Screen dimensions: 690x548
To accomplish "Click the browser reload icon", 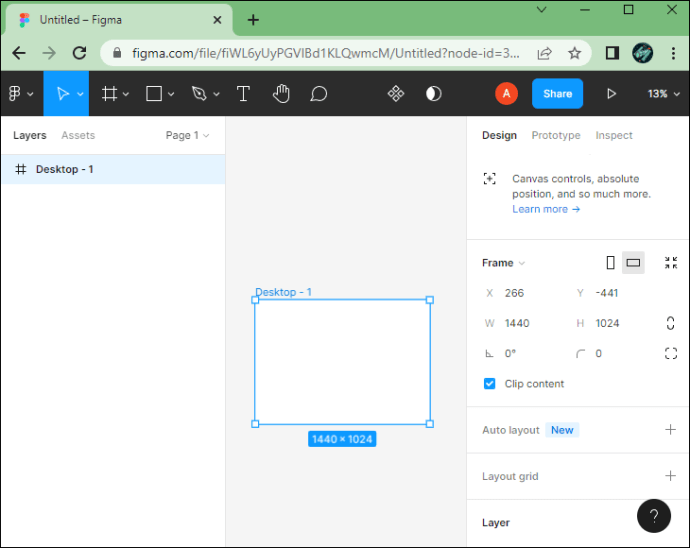I will pyautogui.click(x=80, y=53).
